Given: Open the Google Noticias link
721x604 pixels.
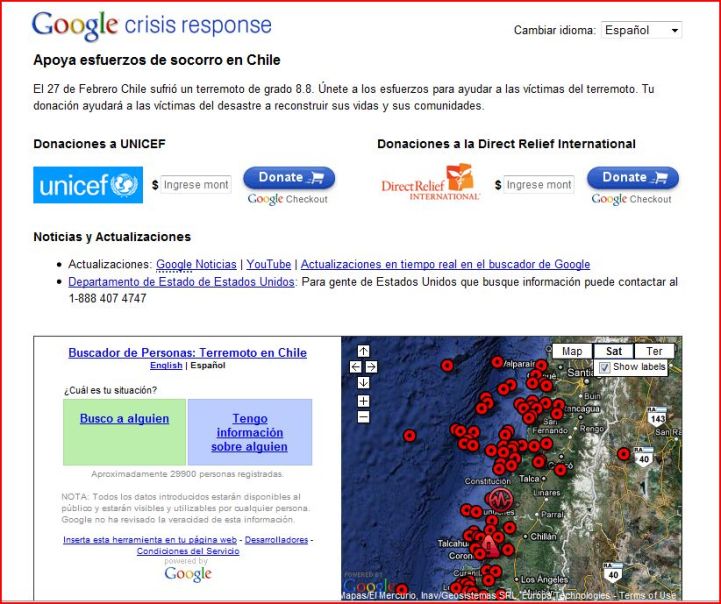Looking at the screenshot, I should click(x=196, y=264).
